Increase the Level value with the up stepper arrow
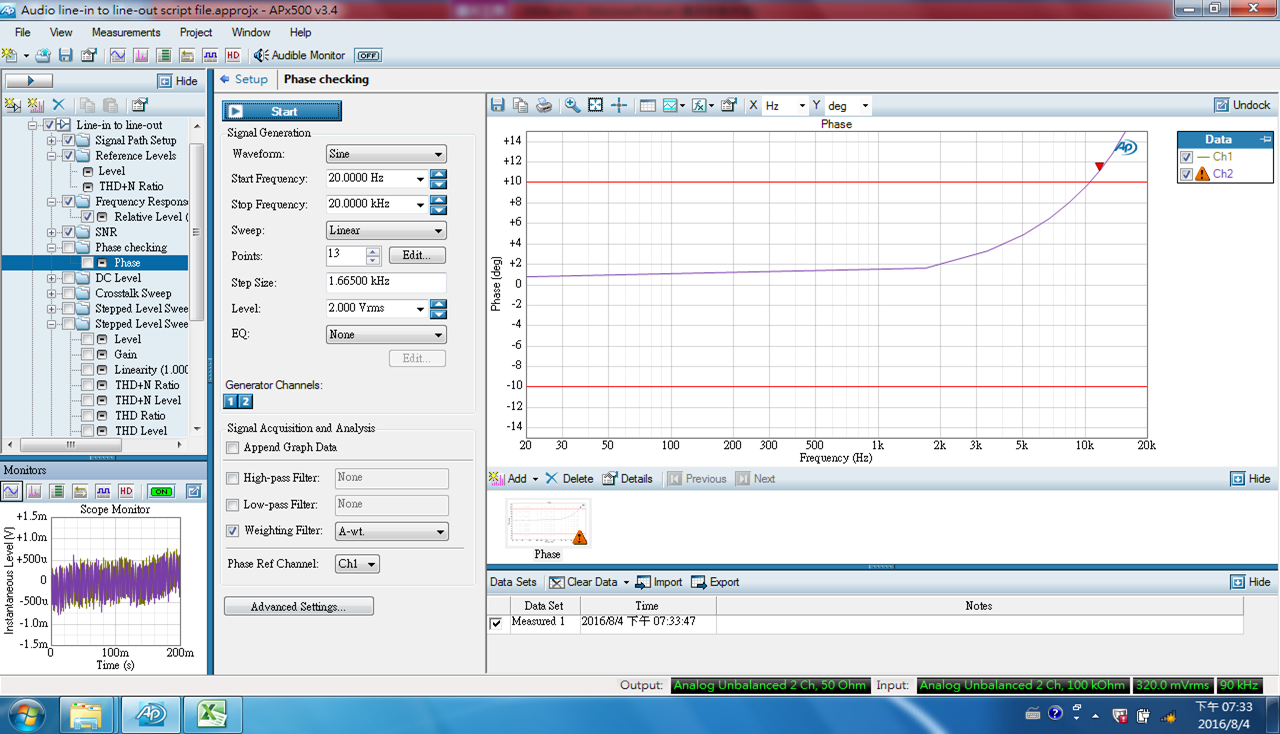 click(x=437, y=304)
